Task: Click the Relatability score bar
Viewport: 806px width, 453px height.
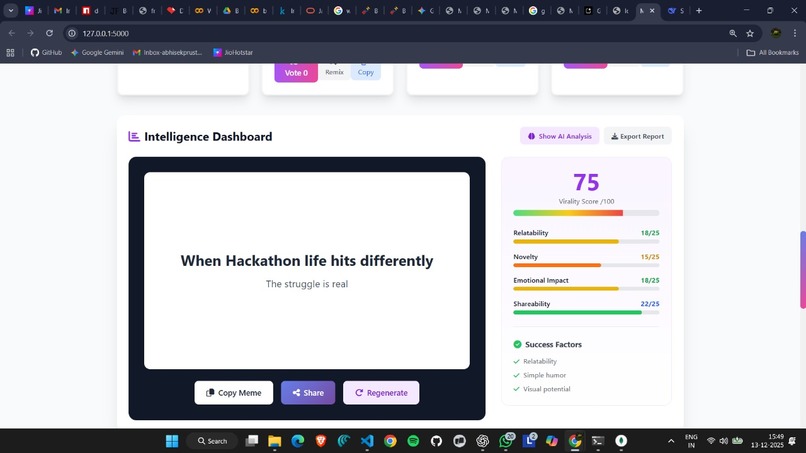Action: [x=586, y=241]
